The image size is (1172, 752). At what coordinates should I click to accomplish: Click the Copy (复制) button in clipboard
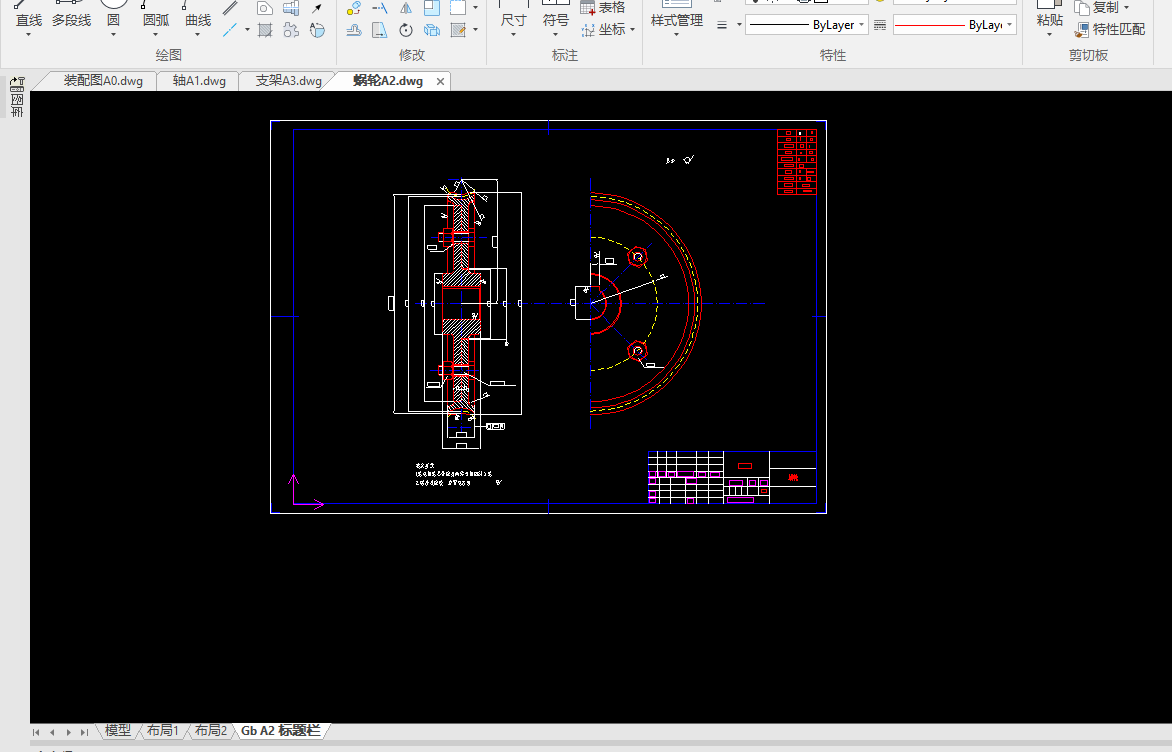pyautogui.click(x=1102, y=7)
